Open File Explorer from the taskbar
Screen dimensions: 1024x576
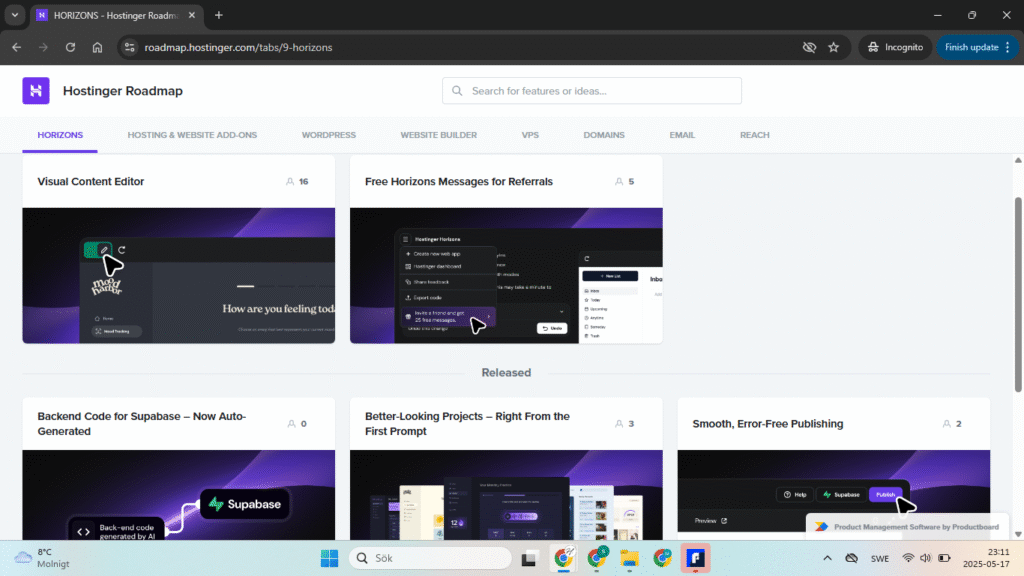(629, 558)
